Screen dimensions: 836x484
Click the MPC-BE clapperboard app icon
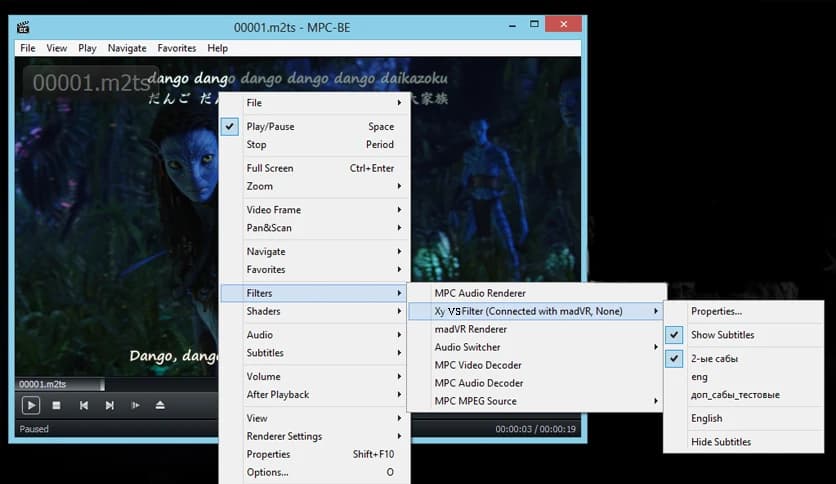coord(23,27)
